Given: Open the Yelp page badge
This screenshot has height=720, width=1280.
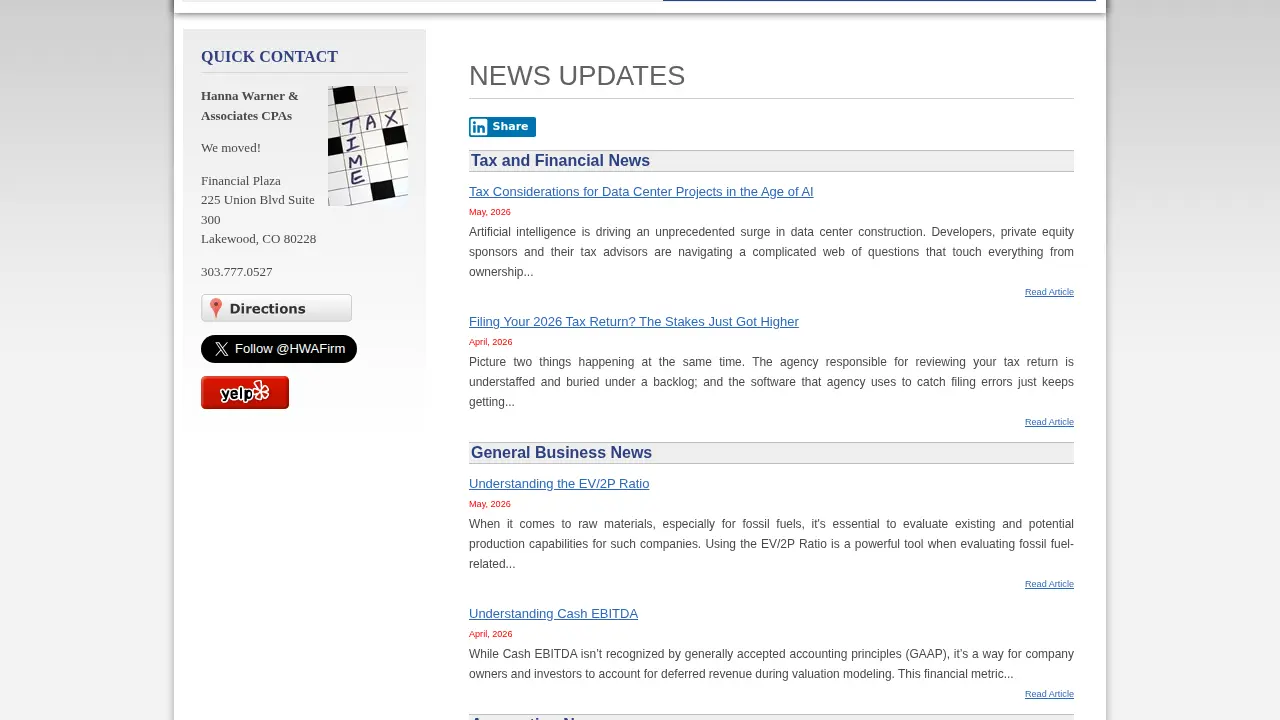Looking at the screenshot, I should pyautogui.click(x=245, y=393).
